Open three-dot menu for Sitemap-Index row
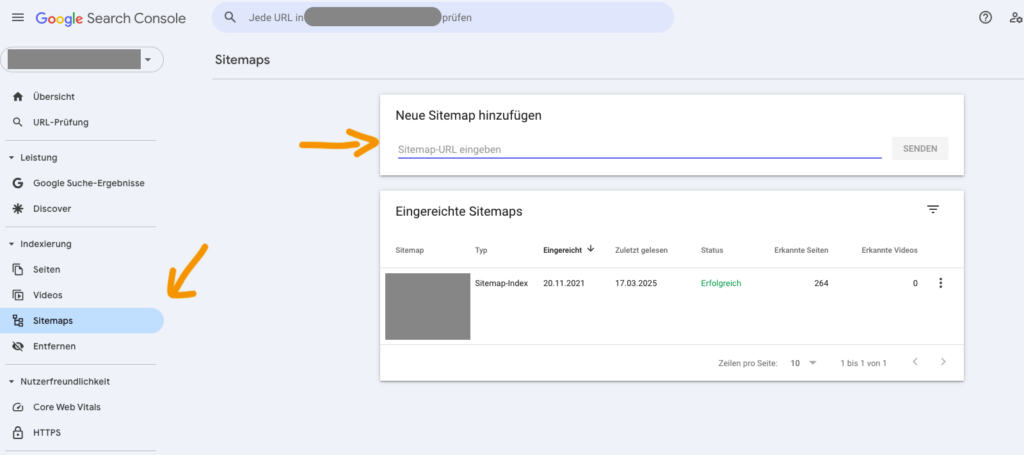Image resolution: width=1024 pixels, height=455 pixels. [940, 283]
